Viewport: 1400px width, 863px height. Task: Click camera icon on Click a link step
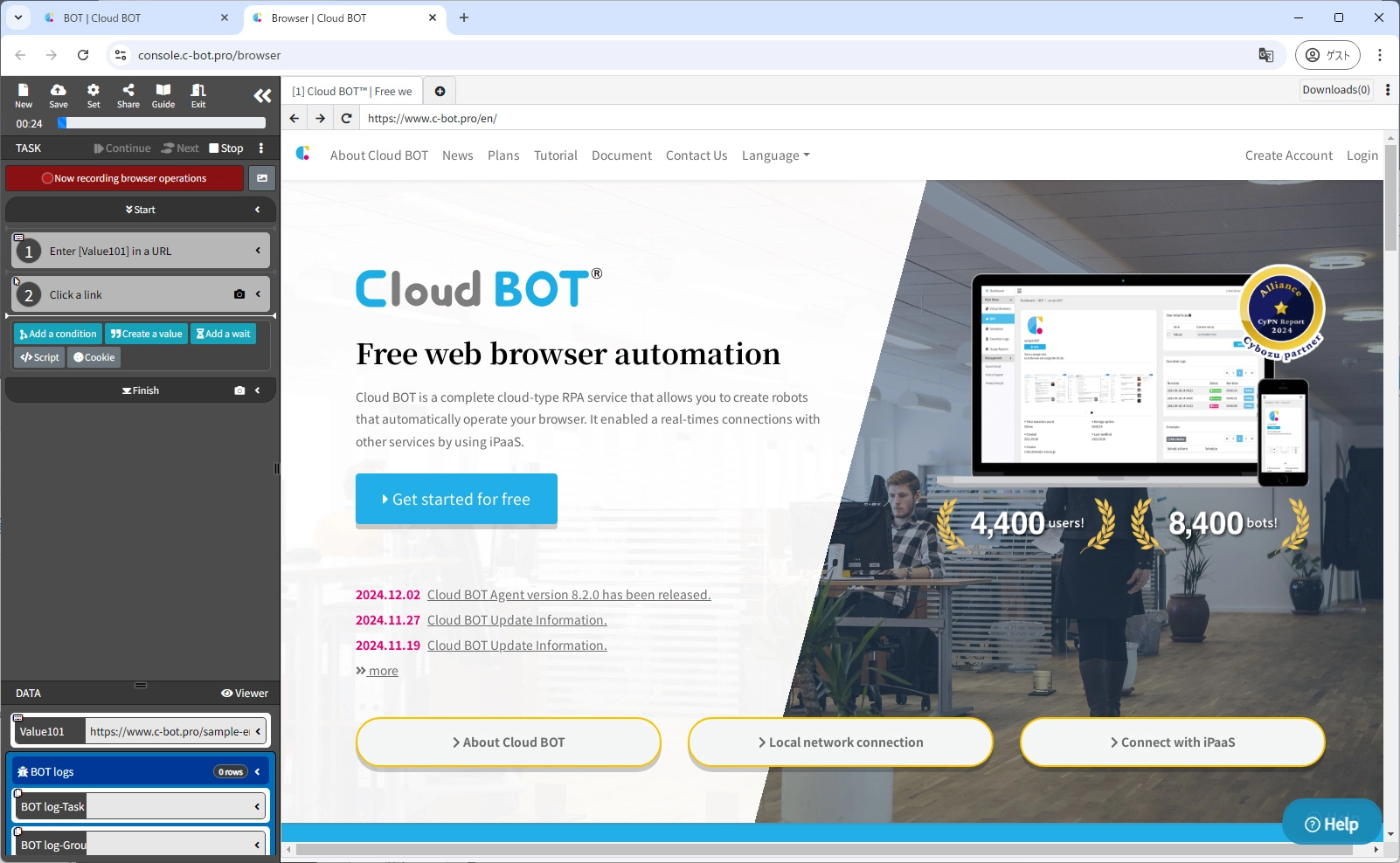[239, 294]
